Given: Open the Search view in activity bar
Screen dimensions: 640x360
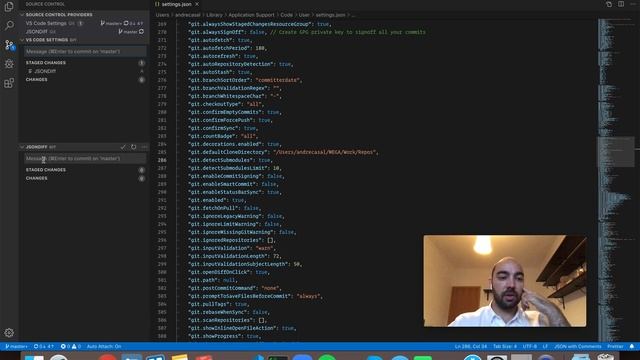Looking at the screenshot, I should pos(9,25).
